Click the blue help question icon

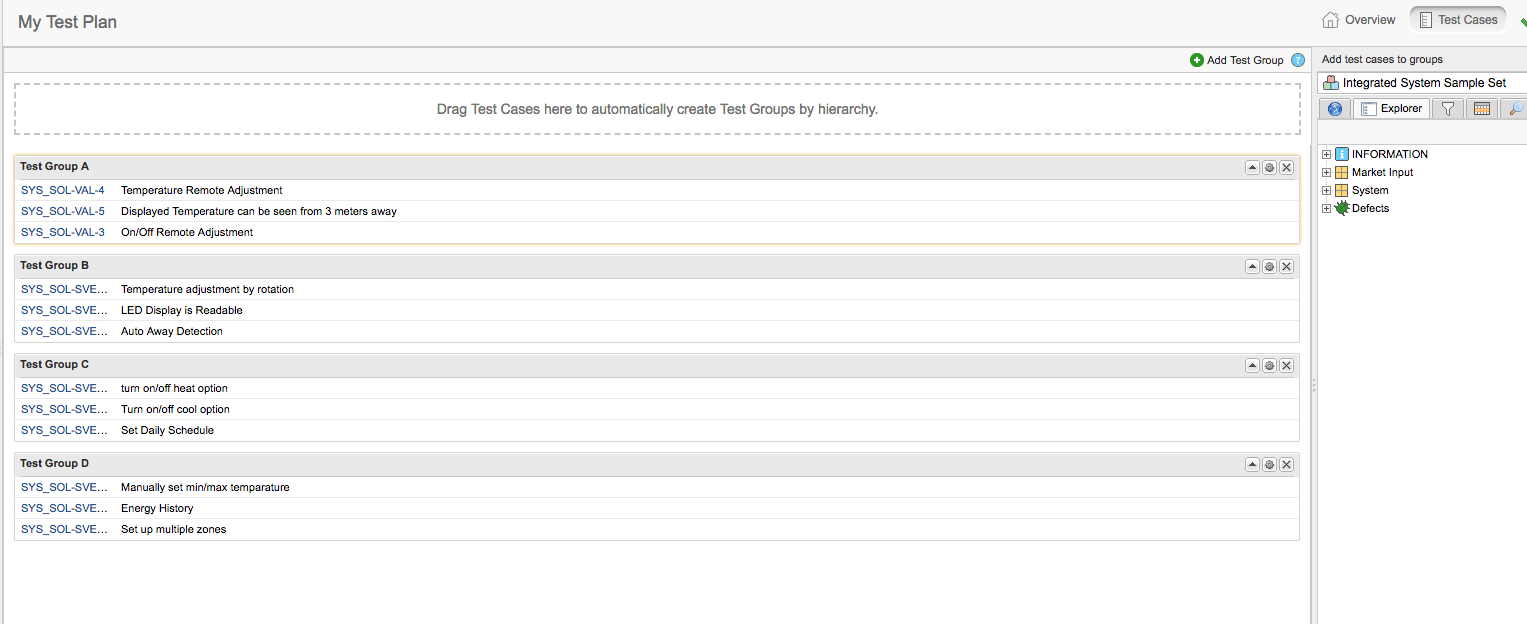[1298, 60]
